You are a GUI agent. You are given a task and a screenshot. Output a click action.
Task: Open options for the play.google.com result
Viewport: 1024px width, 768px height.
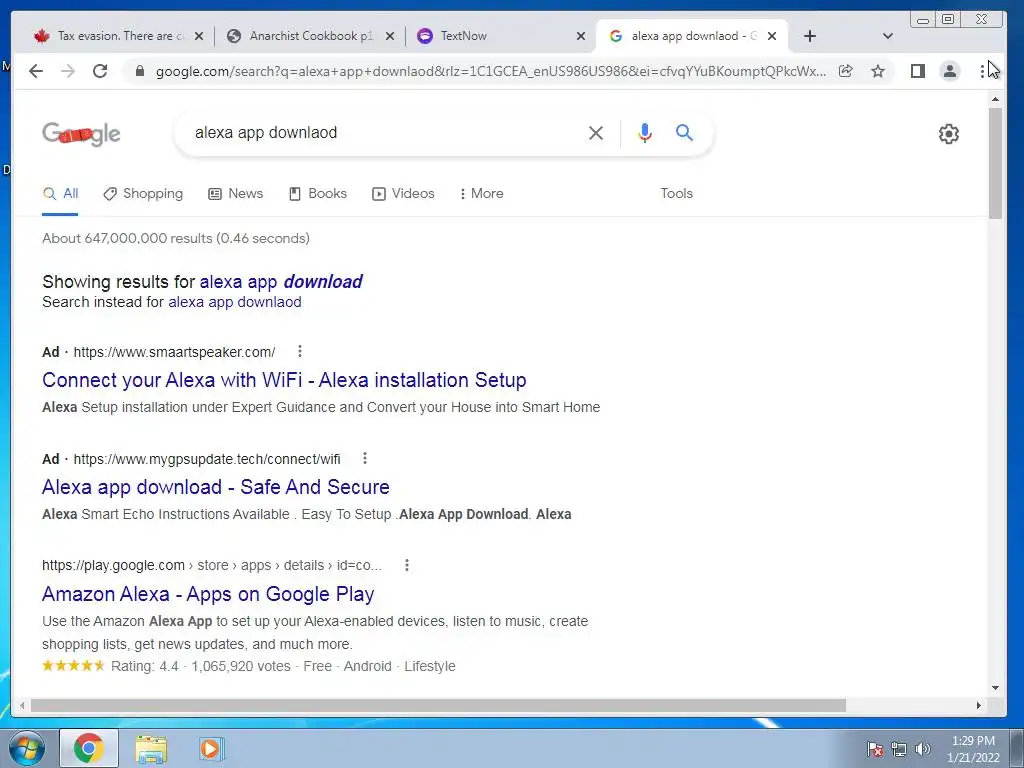tap(407, 565)
